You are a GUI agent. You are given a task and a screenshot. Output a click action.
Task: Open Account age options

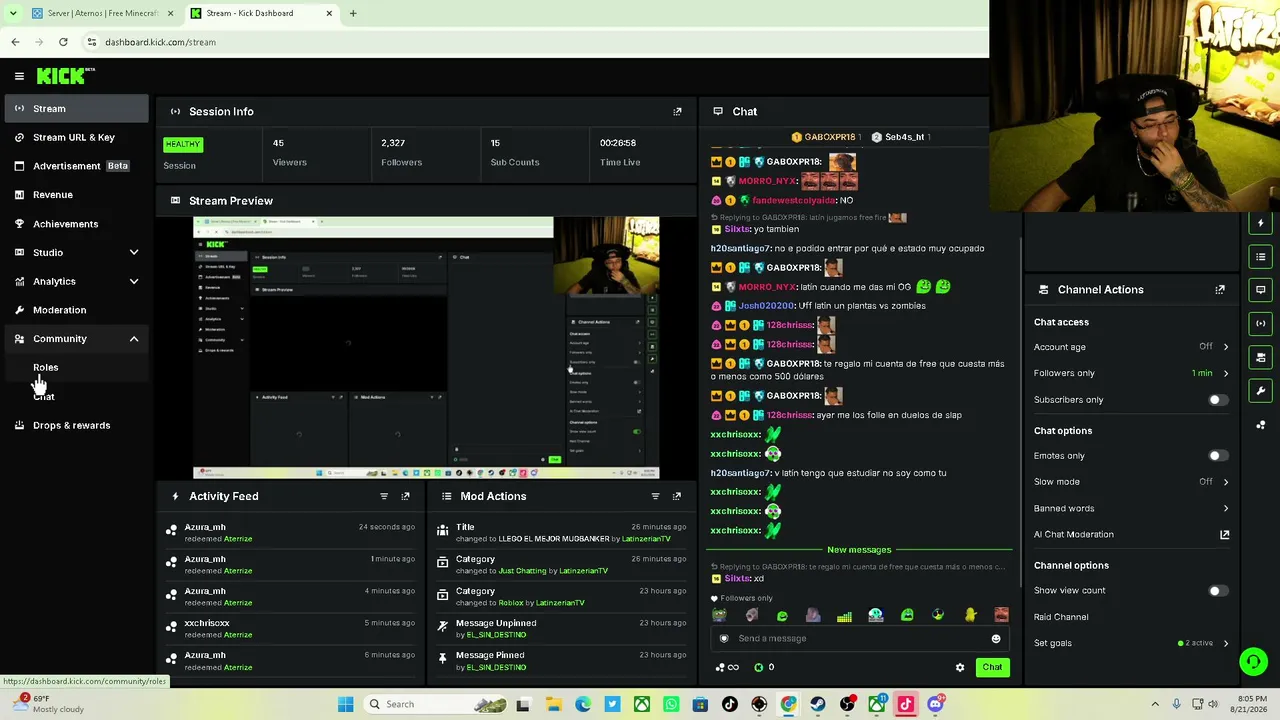(x=1131, y=347)
